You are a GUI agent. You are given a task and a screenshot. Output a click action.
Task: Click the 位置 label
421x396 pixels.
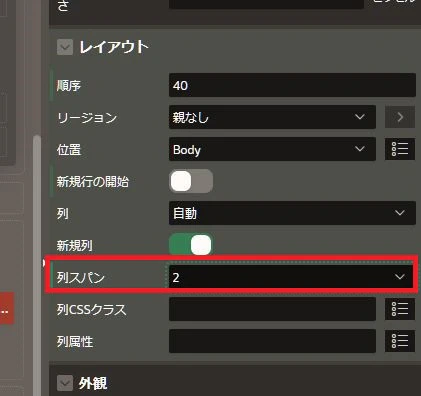(69, 149)
